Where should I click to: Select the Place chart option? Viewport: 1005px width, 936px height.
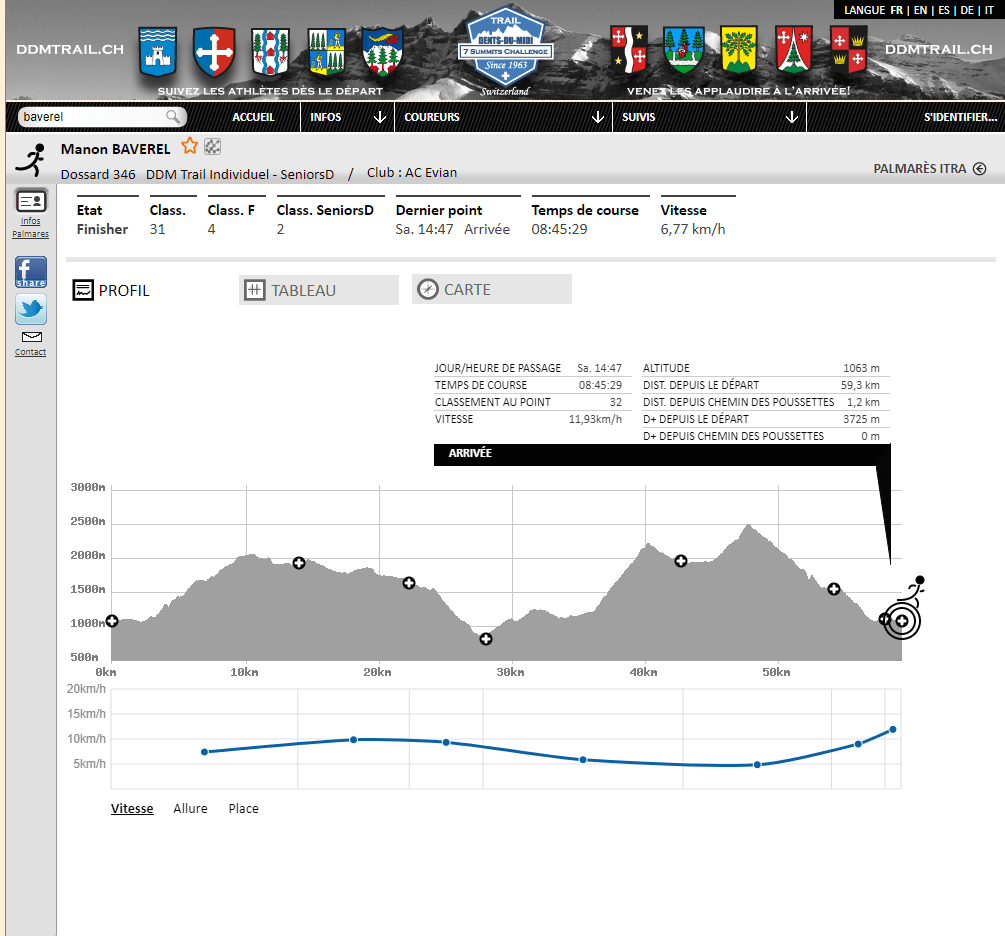(x=243, y=808)
